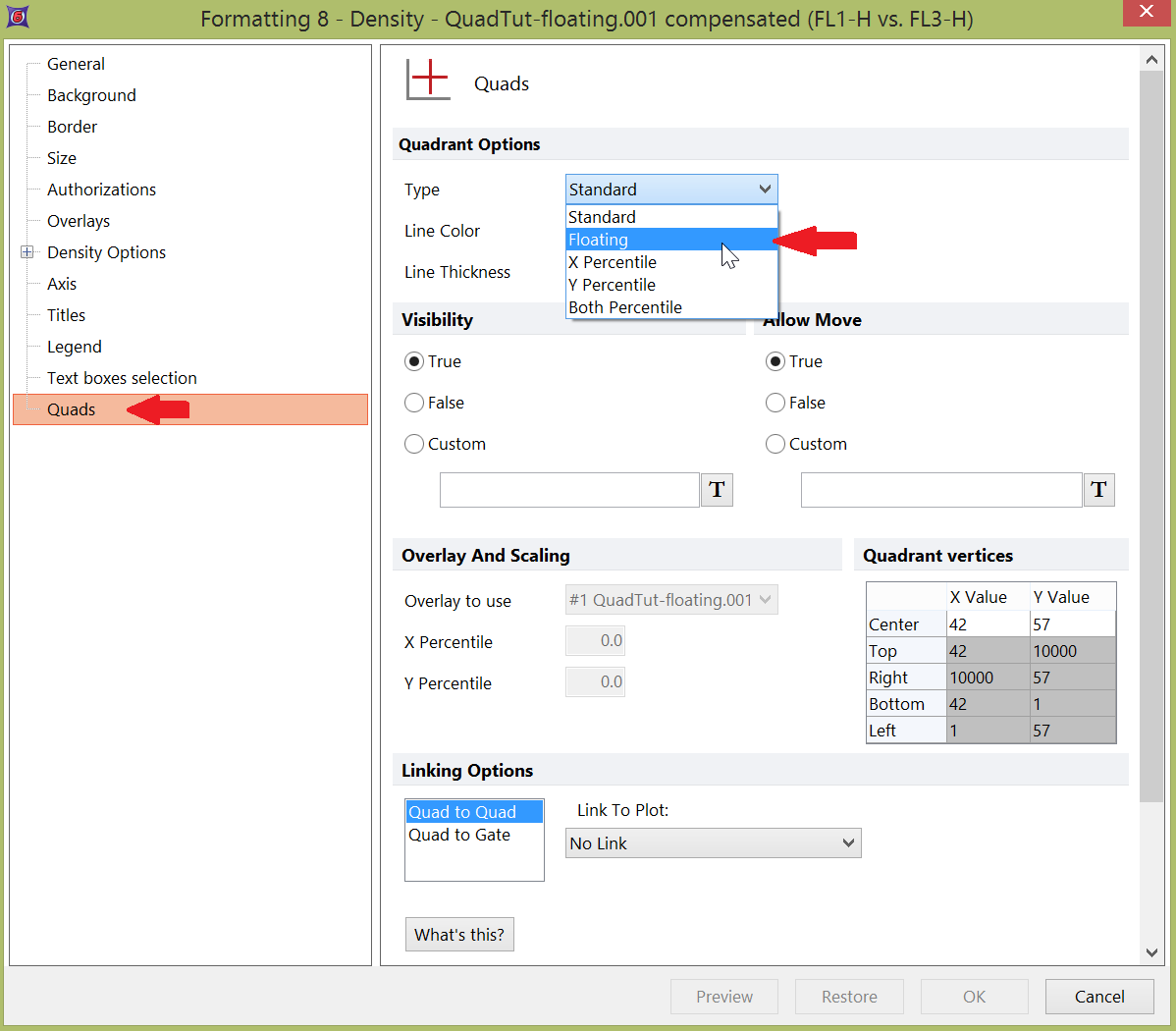Open the Link To Plot dropdown
The height and width of the screenshot is (1031, 1176).
click(x=713, y=843)
